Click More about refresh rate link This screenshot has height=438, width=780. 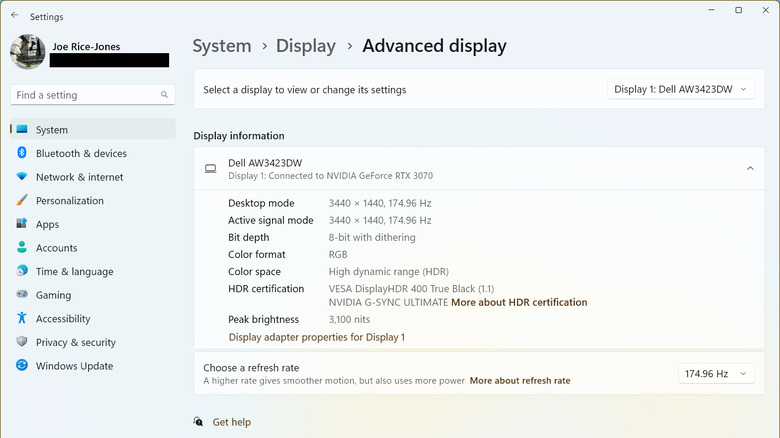tap(519, 381)
